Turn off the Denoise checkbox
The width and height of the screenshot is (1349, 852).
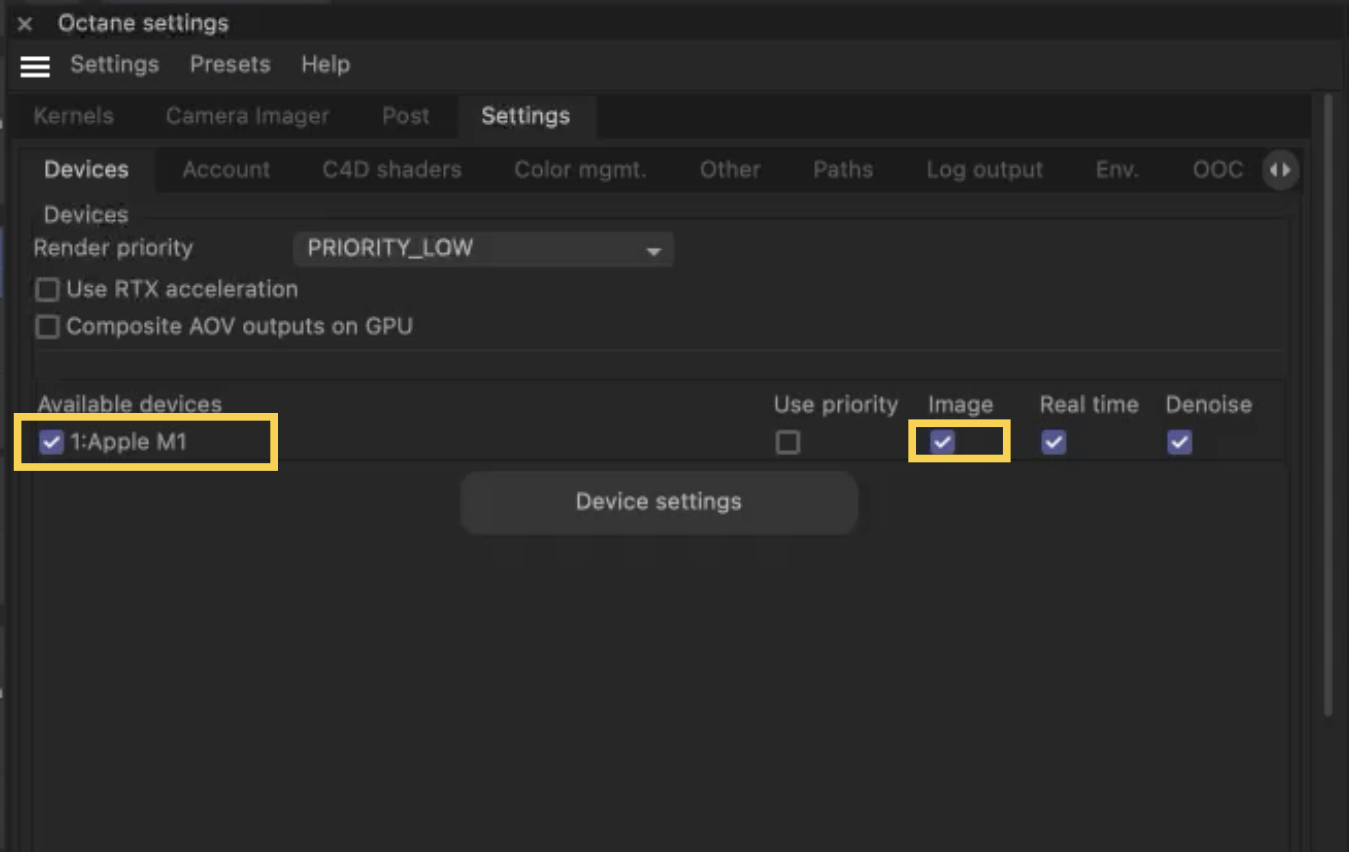click(1179, 442)
